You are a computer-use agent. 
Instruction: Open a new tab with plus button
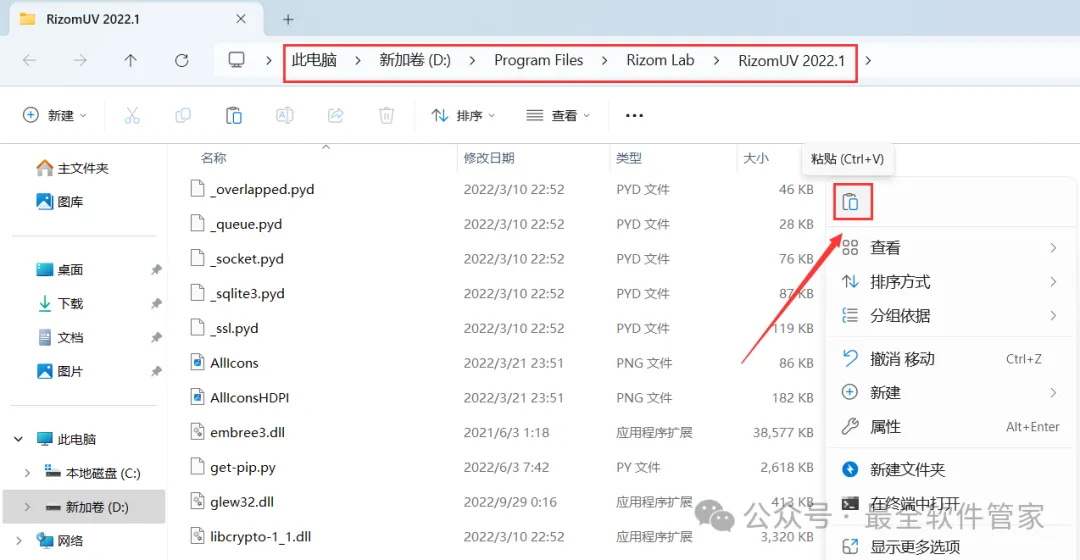coord(288,19)
